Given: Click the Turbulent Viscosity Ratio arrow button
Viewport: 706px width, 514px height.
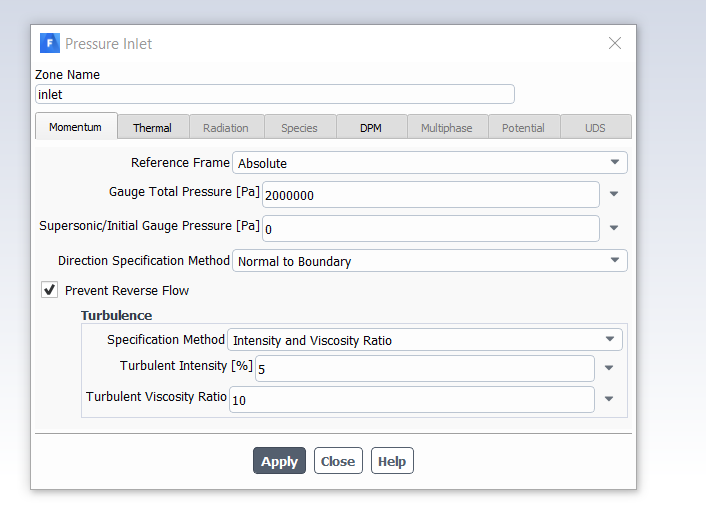Looking at the screenshot, I should pyautogui.click(x=609, y=400).
